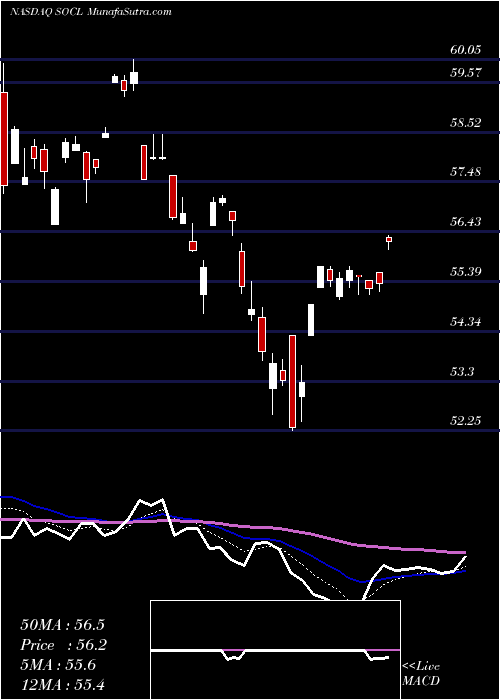Select the 57.48 price level label
The width and height of the screenshot is (500, 700).
pyautogui.click(x=466, y=171)
